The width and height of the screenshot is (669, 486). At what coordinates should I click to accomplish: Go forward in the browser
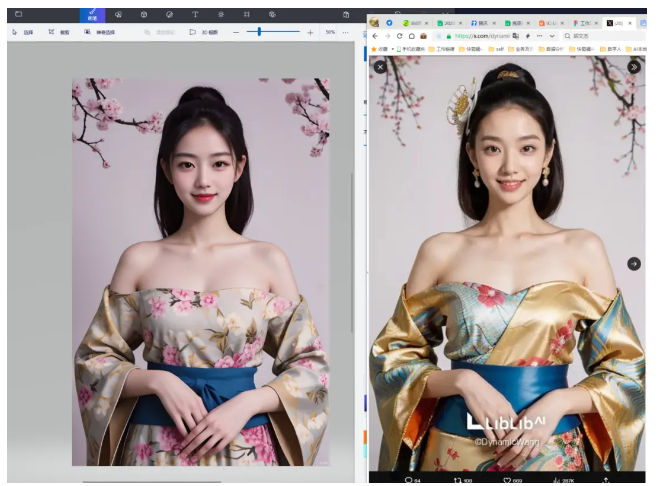click(x=387, y=36)
